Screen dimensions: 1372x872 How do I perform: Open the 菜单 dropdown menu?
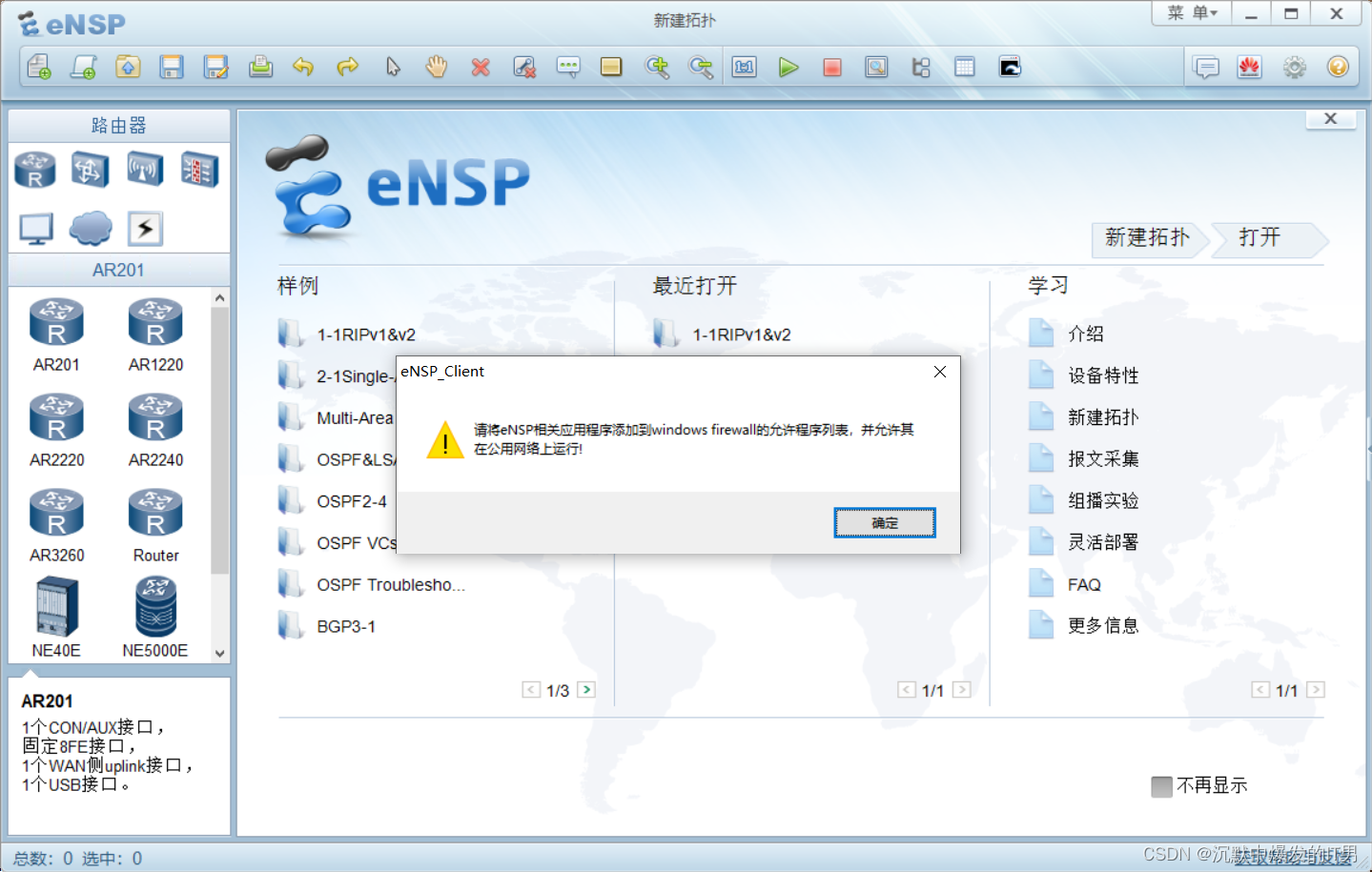pyautogui.click(x=1193, y=13)
